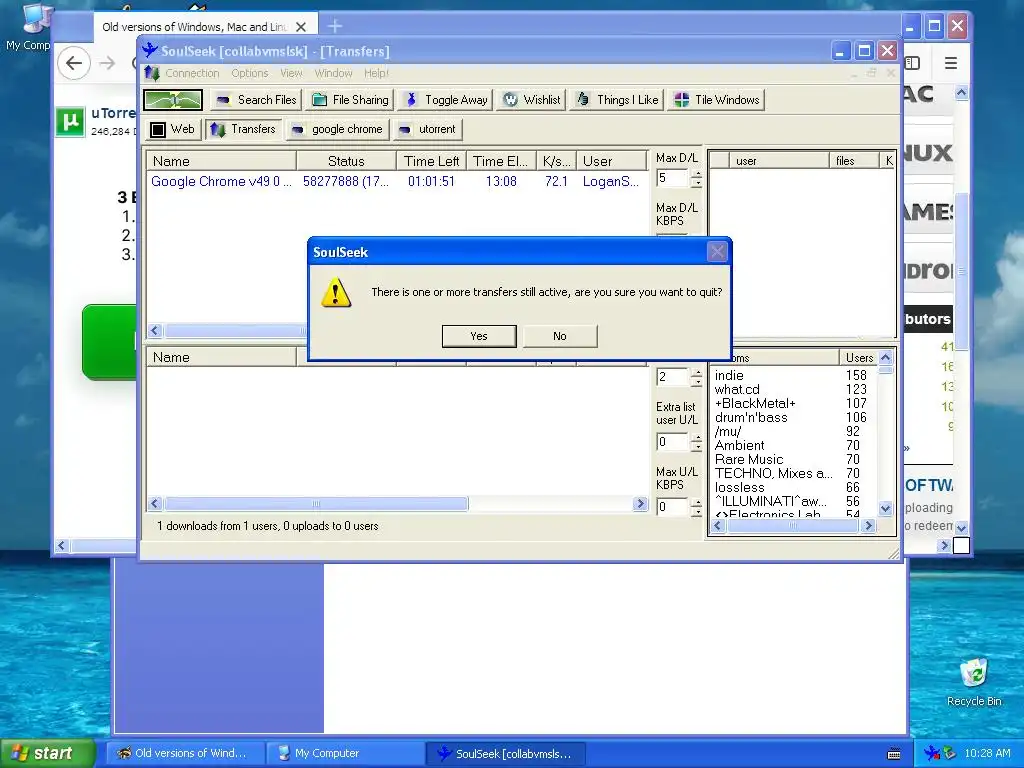Image resolution: width=1024 pixels, height=768 pixels.
Task: Click the SoulSeek bird icon in title bar
Action: pos(150,50)
